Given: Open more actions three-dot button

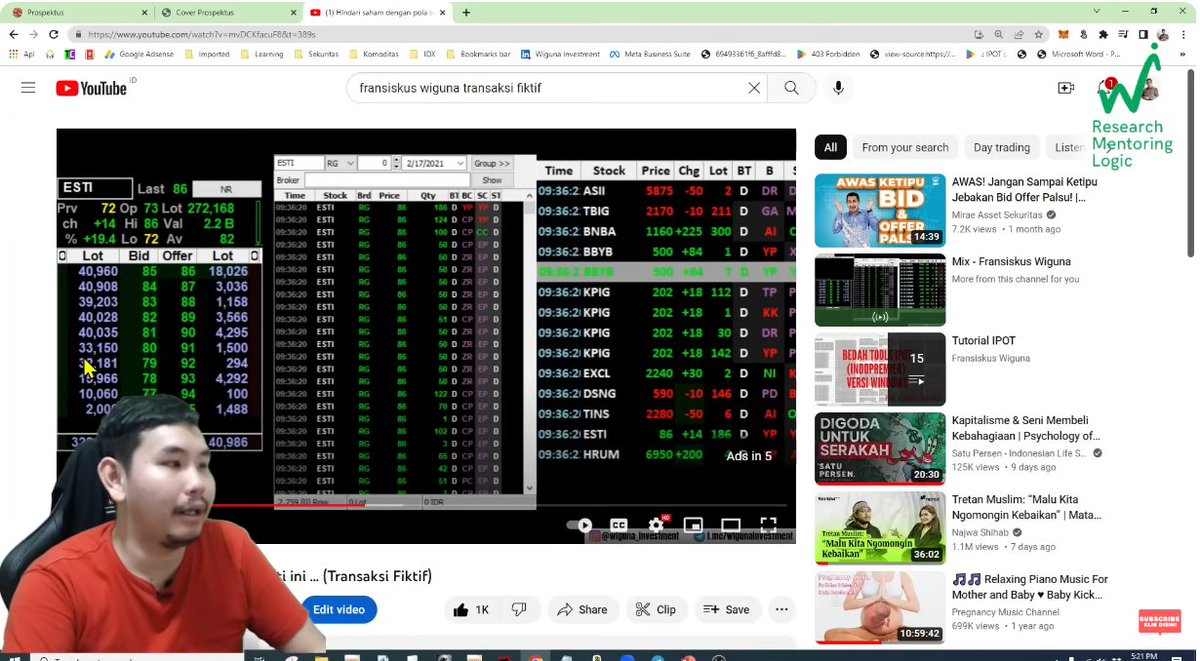Looking at the screenshot, I should click(x=781, y=609).
